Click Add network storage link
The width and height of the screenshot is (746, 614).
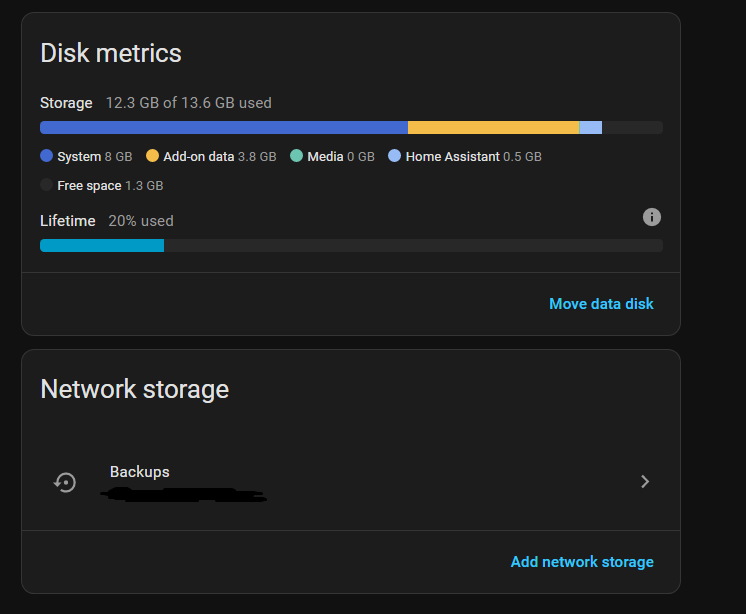[x=582, y=562]
